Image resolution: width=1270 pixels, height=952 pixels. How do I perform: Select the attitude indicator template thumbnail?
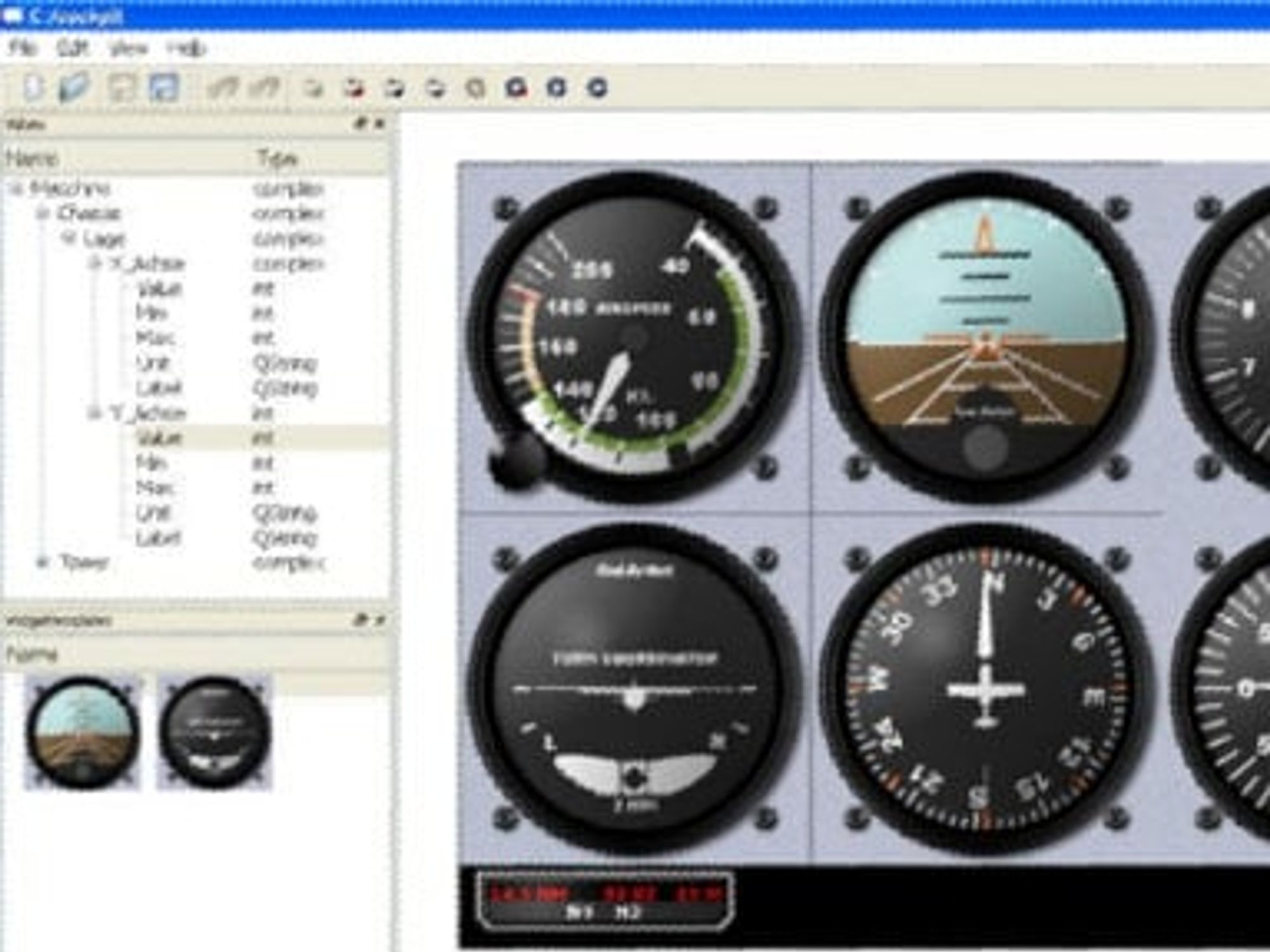[x=83, y=732]
